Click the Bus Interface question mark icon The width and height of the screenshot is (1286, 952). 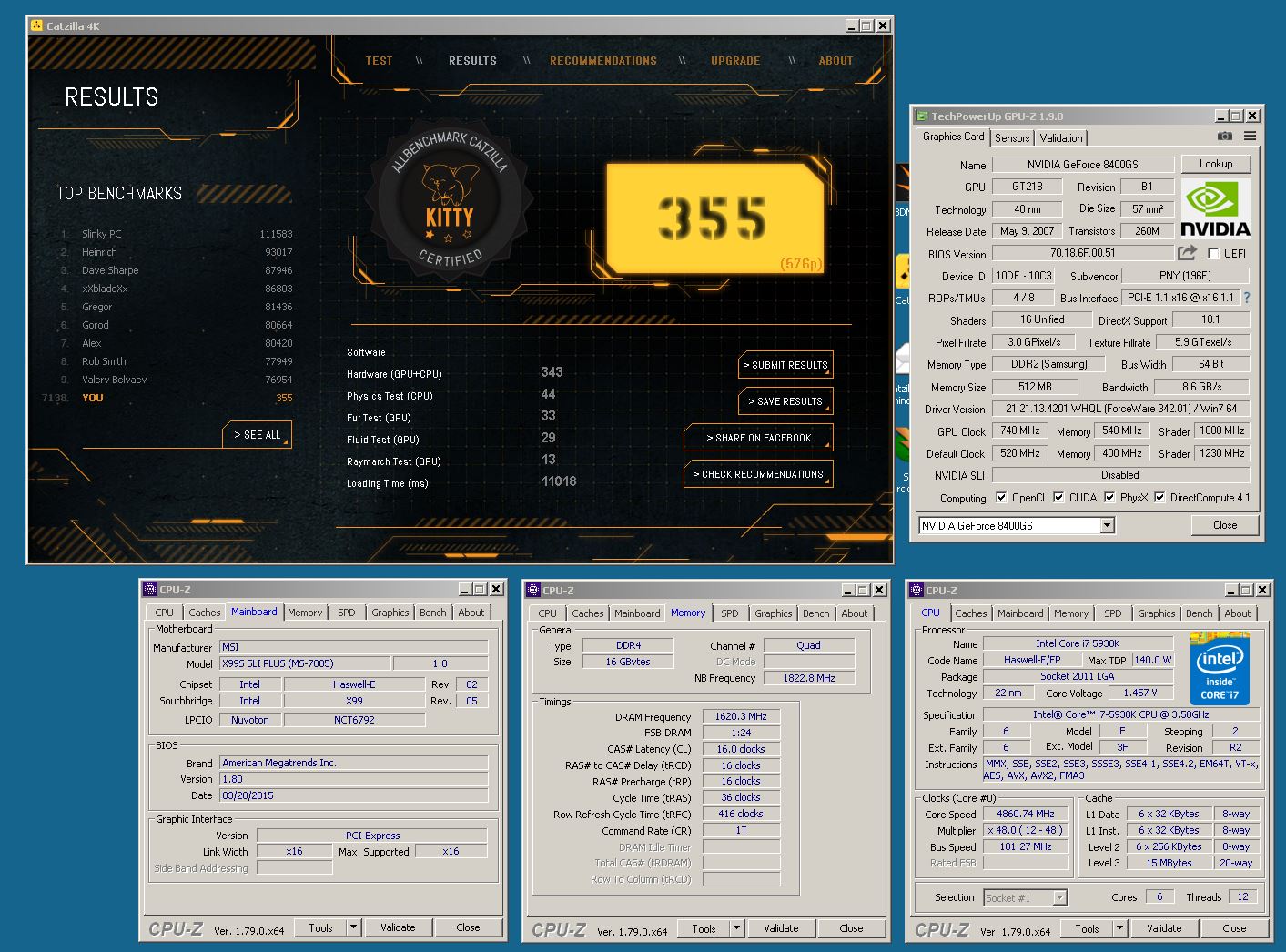[x=1246, y=298]
